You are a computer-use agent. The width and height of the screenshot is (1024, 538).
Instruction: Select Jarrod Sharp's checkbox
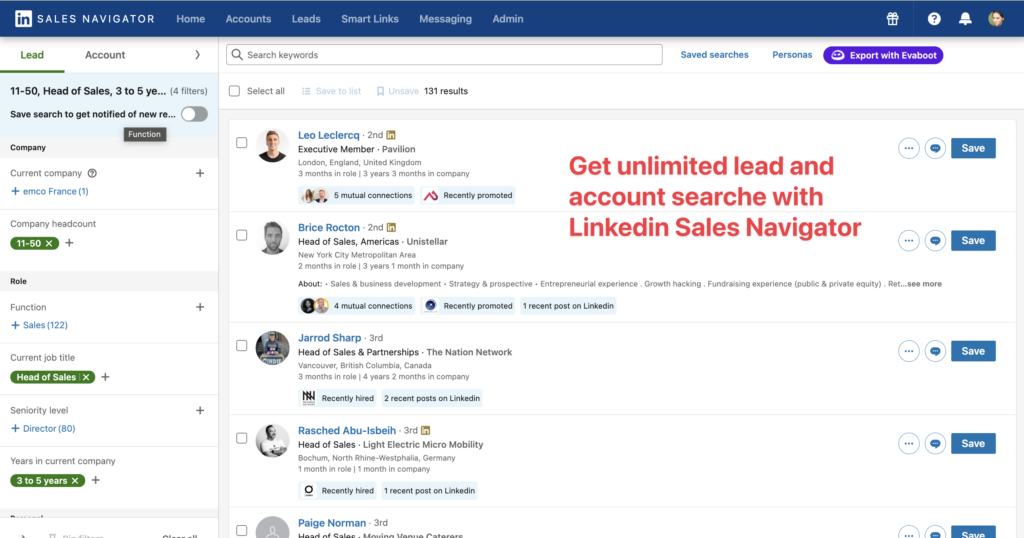tap(242, 345)
